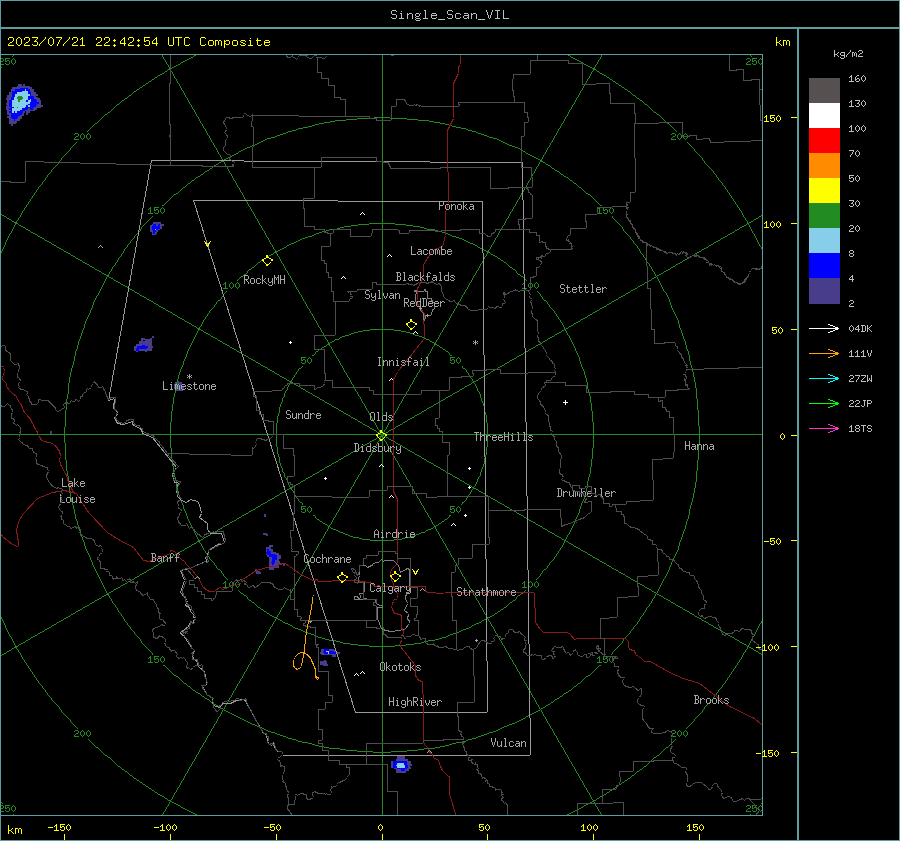Click the Olds label

coord(381,417)
